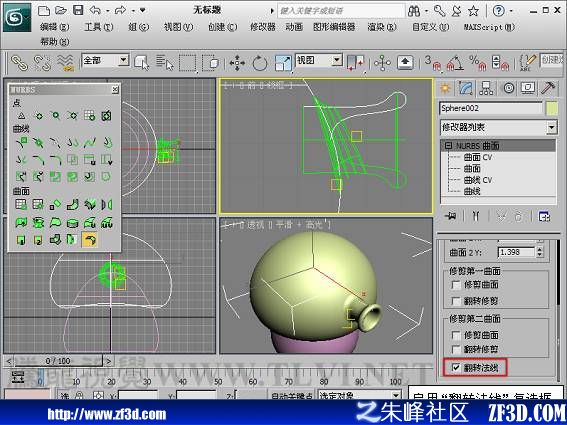Image resolution: width=567 pixels, height=425 pixels.
Task: Click the highlighted Create Fillet Surface tool
Action: (x=90, y=239)
